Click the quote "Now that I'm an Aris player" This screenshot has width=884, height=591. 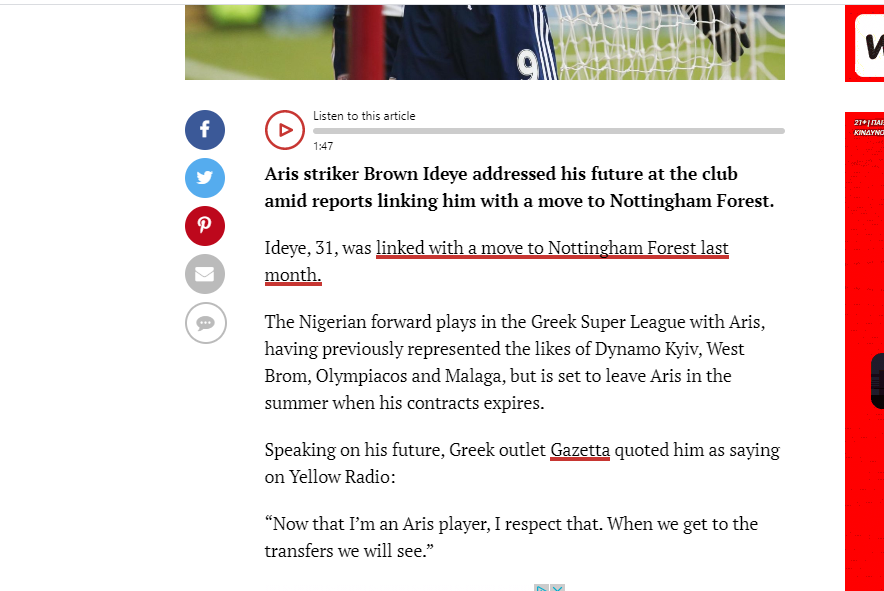511,537
